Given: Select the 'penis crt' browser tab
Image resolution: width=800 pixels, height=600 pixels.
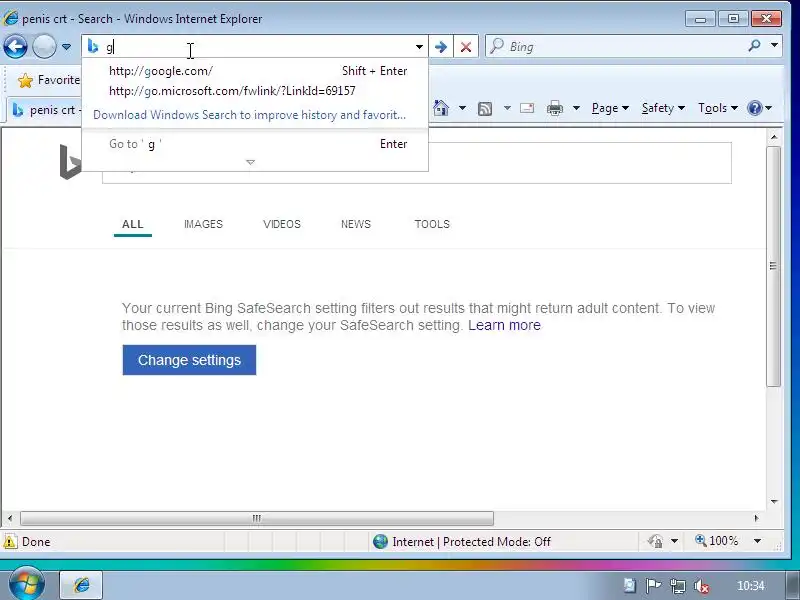Looking at the screenshot, I should (45, 110).
